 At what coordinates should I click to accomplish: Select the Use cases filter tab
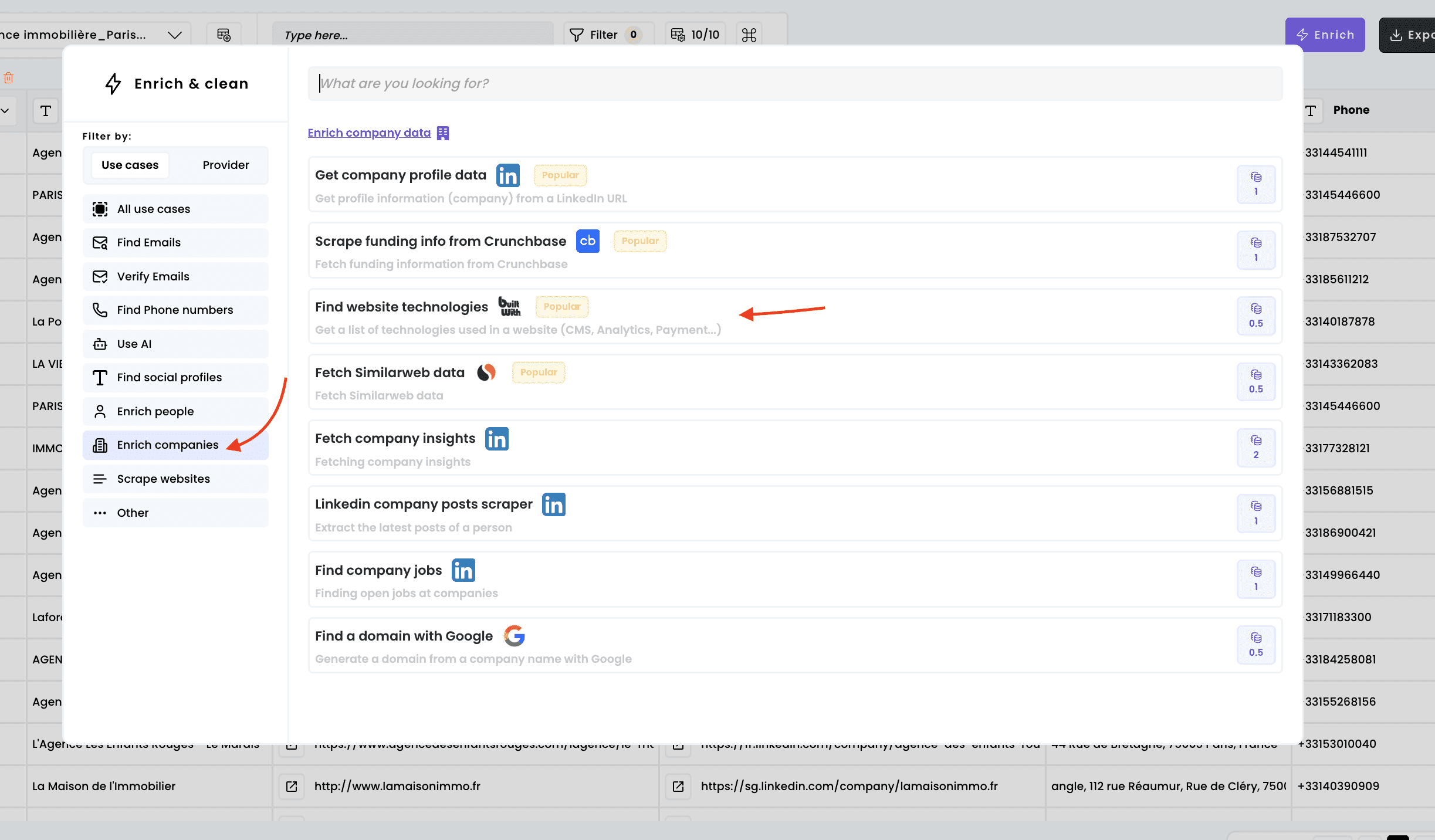130,165
